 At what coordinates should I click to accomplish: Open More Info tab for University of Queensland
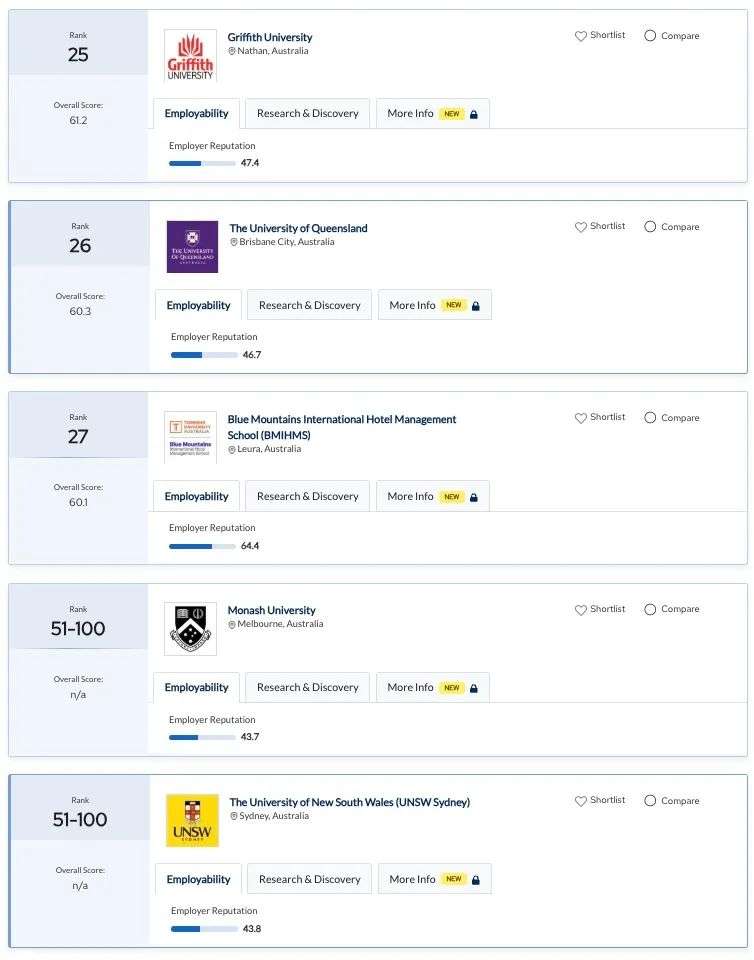(x=435, y=305)
